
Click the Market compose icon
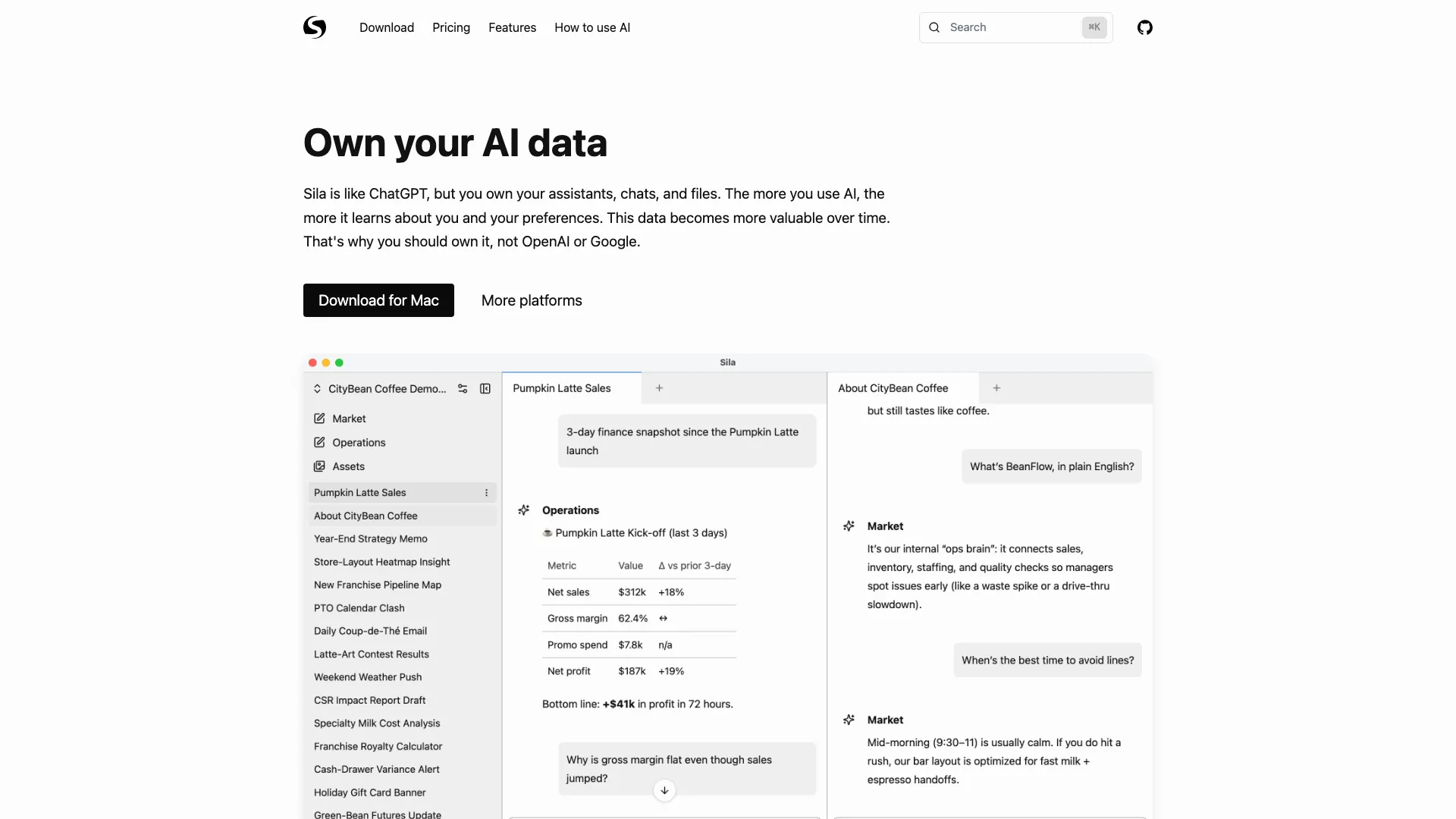[x=319, y=419]
